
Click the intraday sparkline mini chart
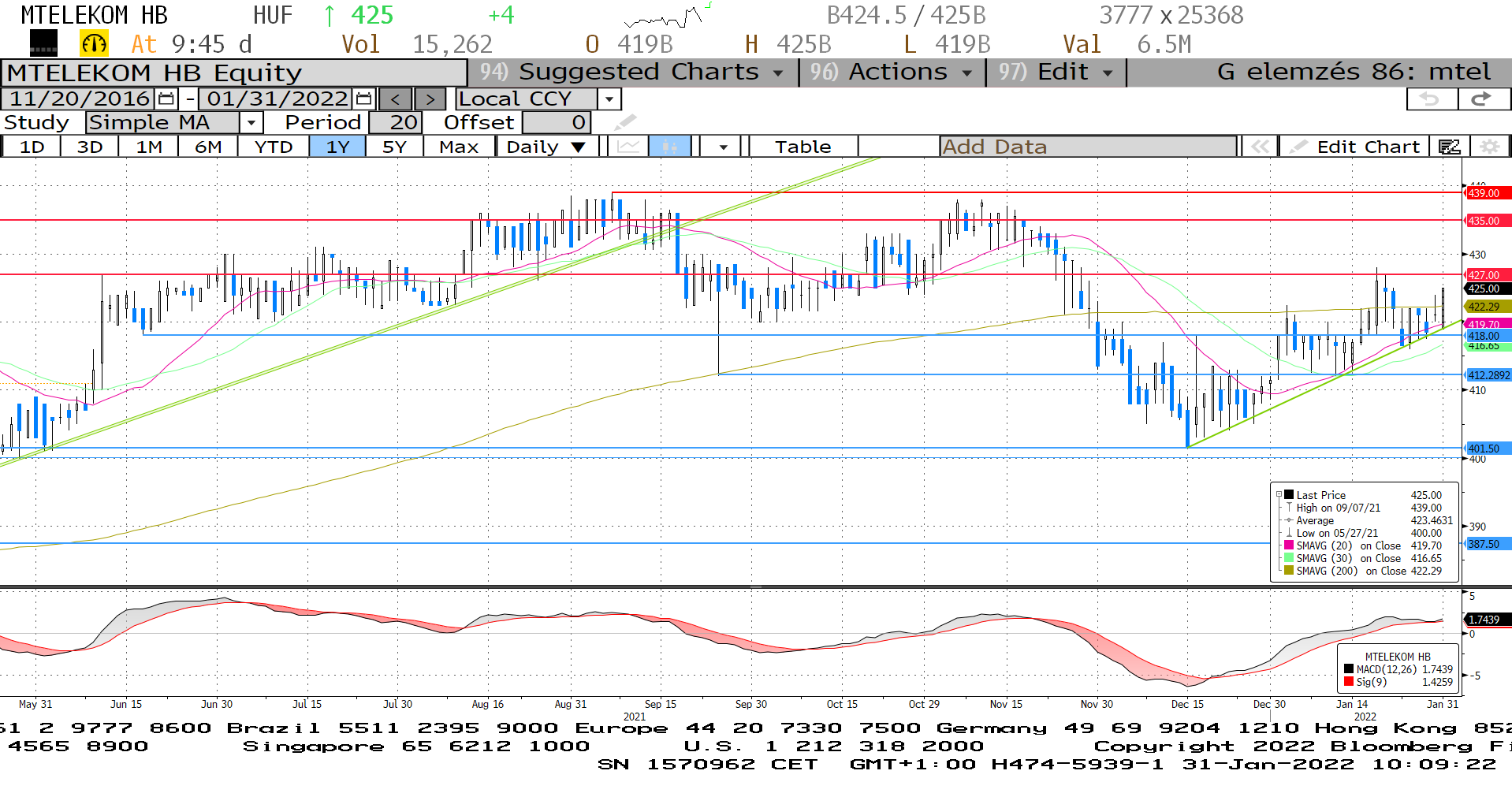668,15
